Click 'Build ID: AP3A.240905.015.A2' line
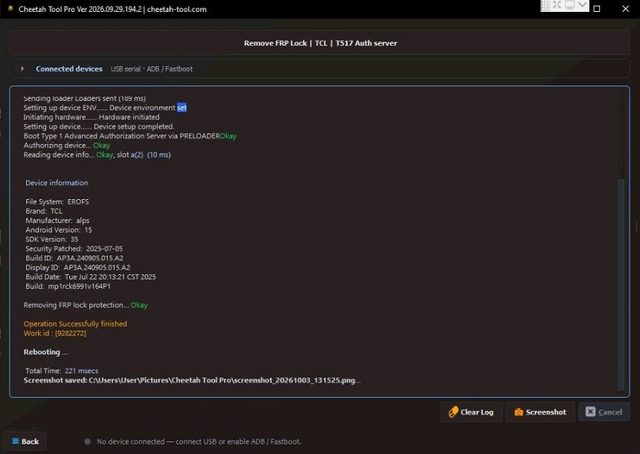This screenshot has height=454, width=640. point(74,258)
